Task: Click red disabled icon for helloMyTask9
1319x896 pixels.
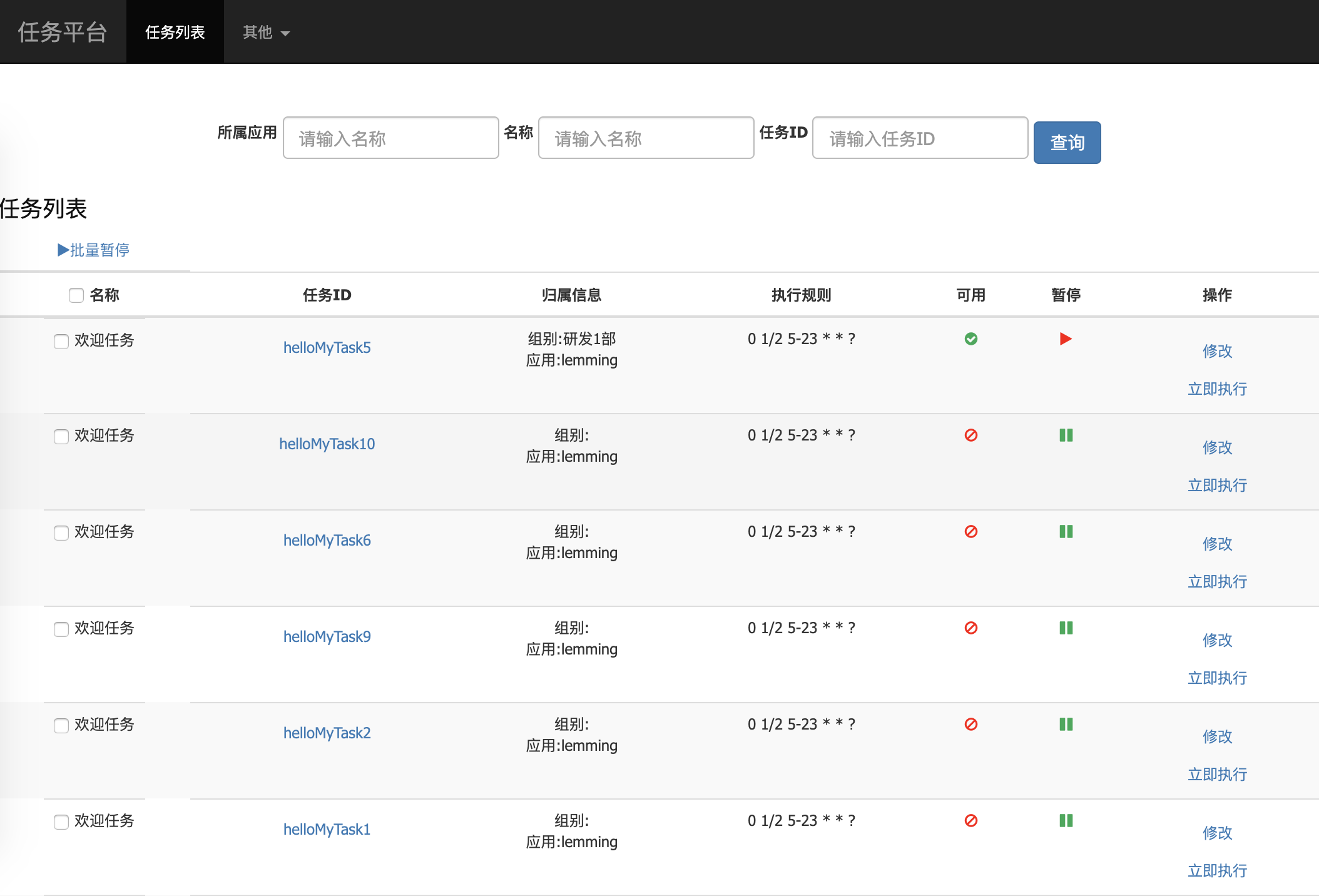Action: click(970, 628)
